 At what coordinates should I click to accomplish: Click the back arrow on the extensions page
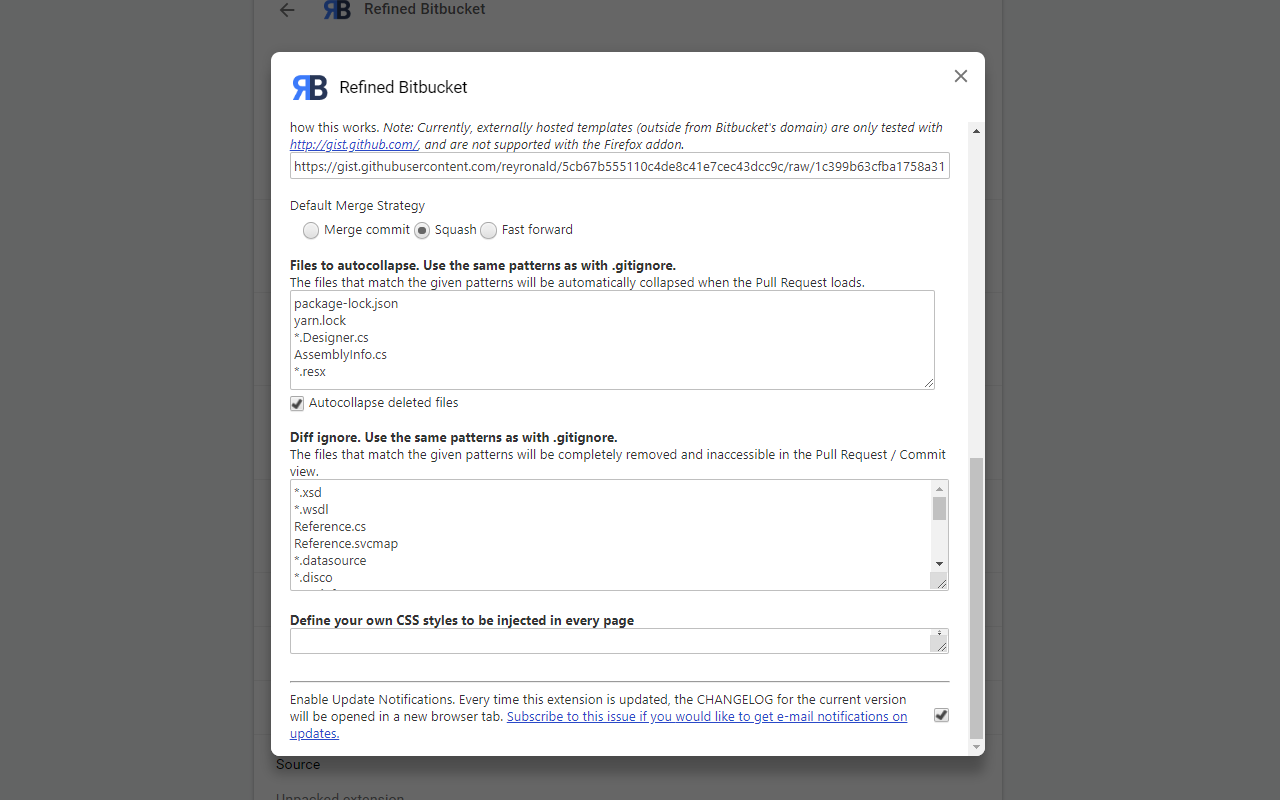(x=287, y=10)
